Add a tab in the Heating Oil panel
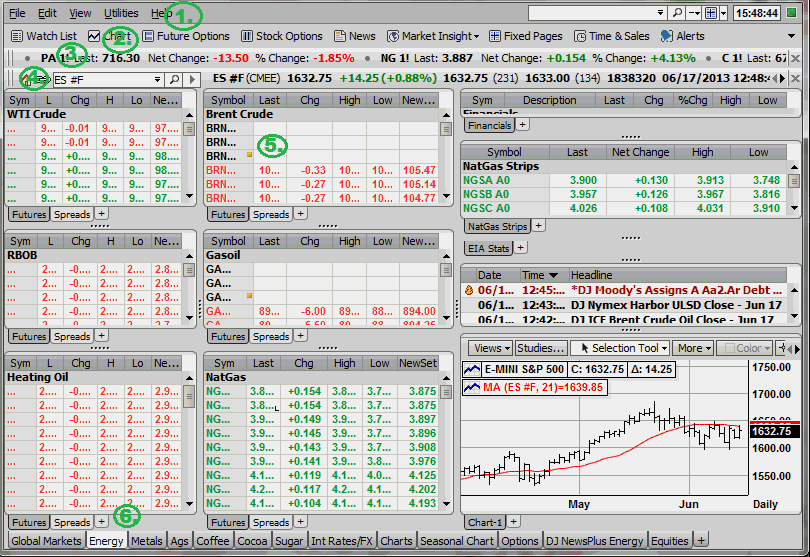The width and height of the screenshot is (810, 557). tap(102, 522)
